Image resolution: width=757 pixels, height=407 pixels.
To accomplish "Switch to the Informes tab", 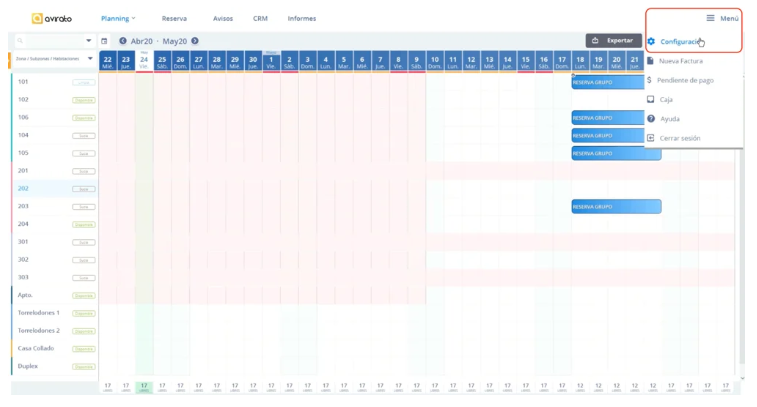I will pos(301,18).
